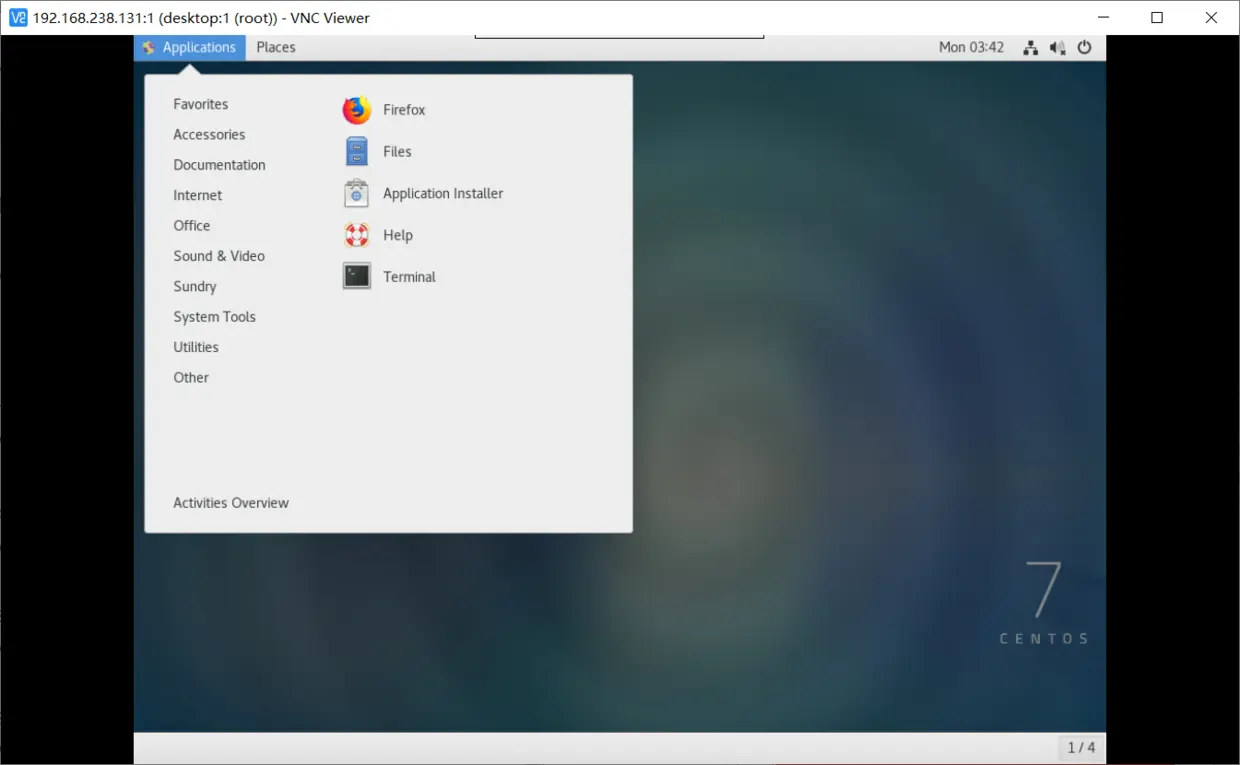Select the Office category
The image size is (1240, 765).
coord(192,225)
